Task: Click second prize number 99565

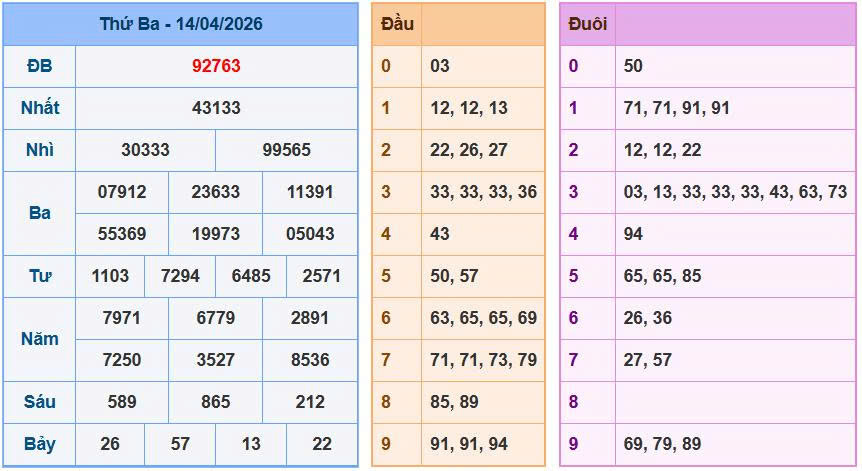Action: pos(286,150)
